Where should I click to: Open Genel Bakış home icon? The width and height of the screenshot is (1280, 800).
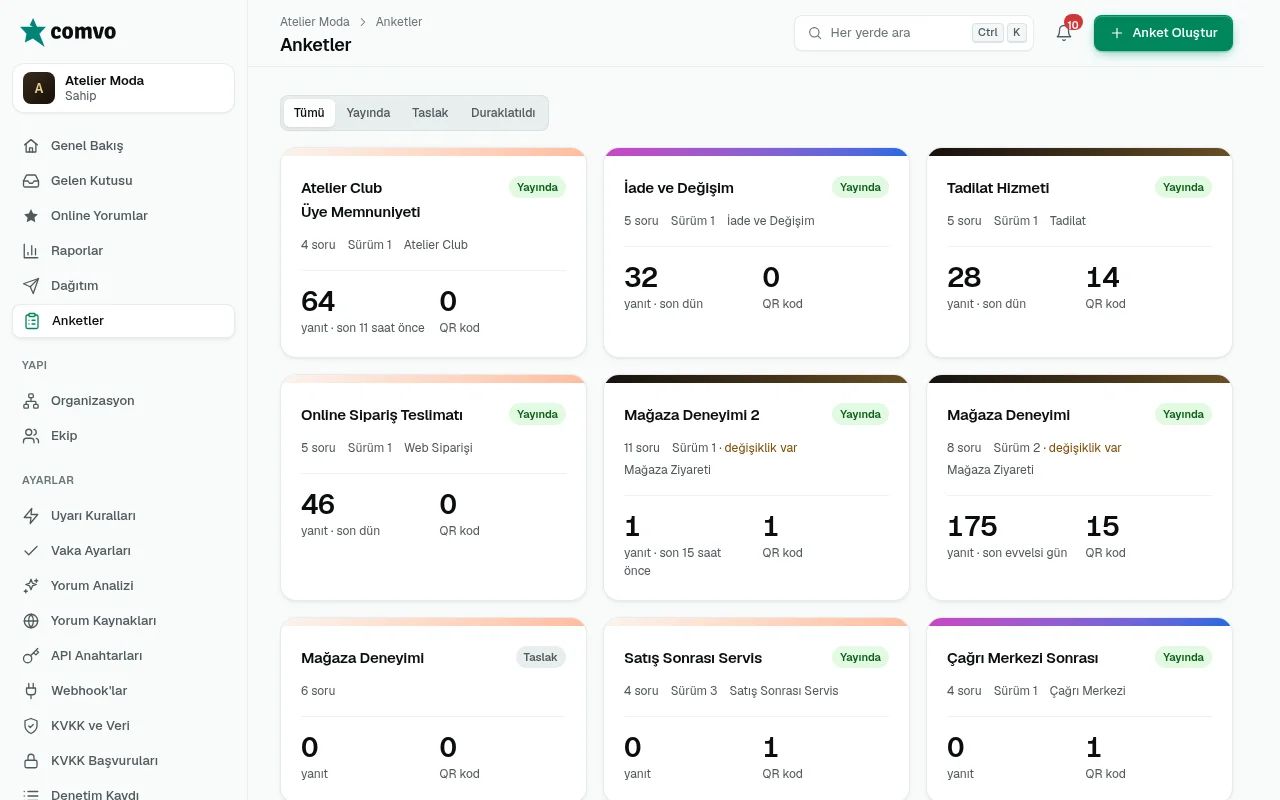31,146
